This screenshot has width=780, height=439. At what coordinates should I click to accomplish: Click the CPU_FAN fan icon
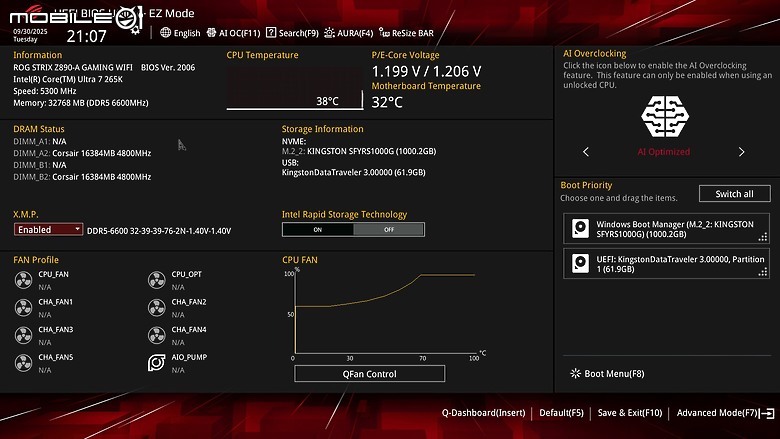[x=23, y=280]
